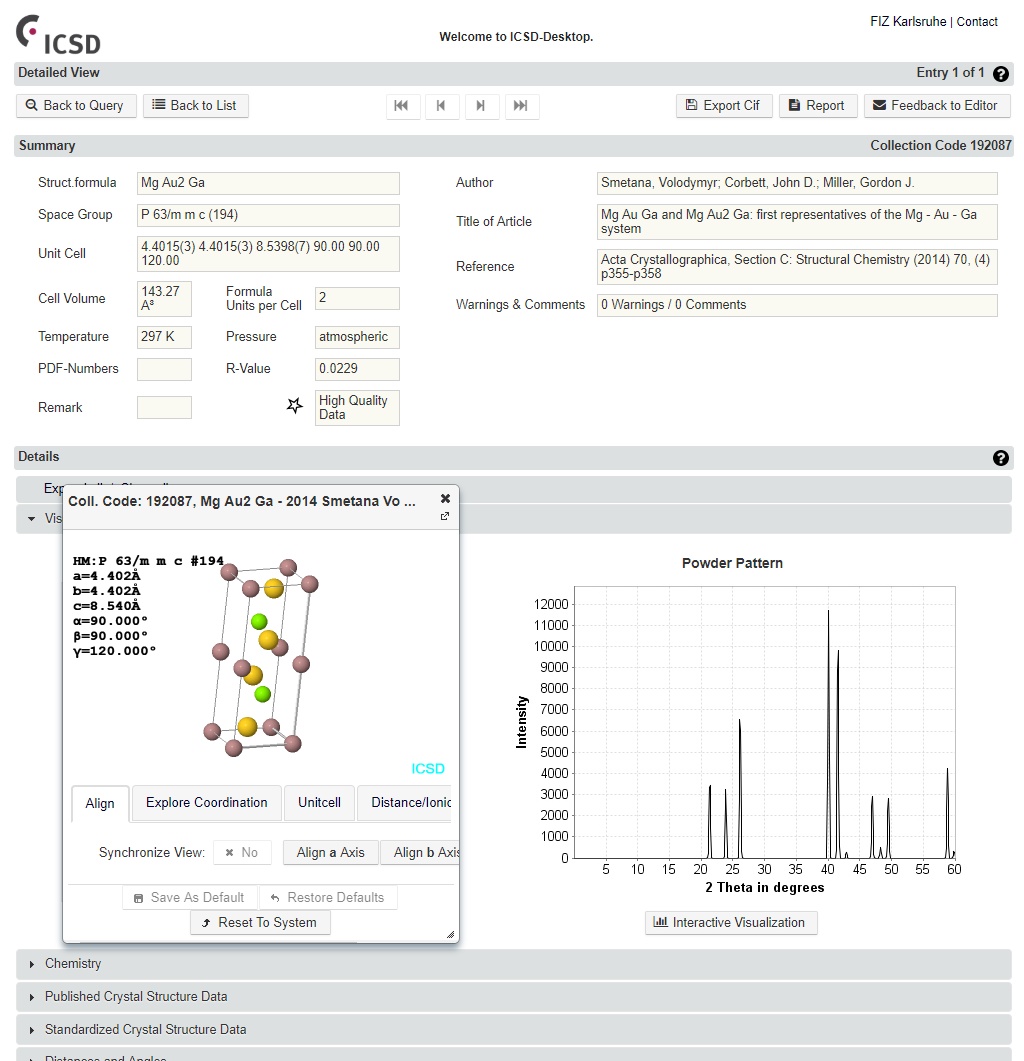Jump to first entry
The height and width of the screenshot is (1061, 1024).
401,106
